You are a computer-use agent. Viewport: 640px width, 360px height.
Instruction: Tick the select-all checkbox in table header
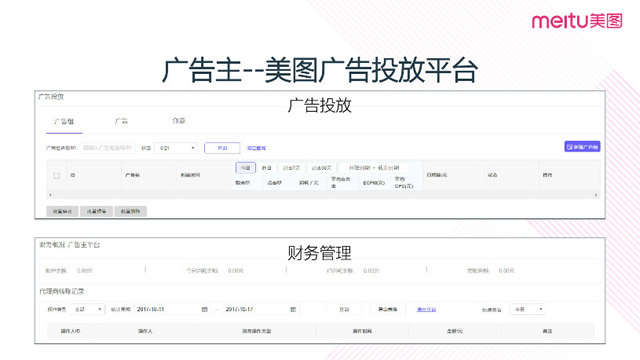click(57, 176)
